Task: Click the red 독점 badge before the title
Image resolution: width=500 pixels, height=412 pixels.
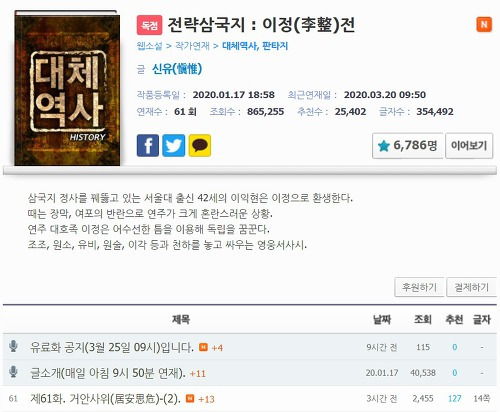Action: pos(149,25)
